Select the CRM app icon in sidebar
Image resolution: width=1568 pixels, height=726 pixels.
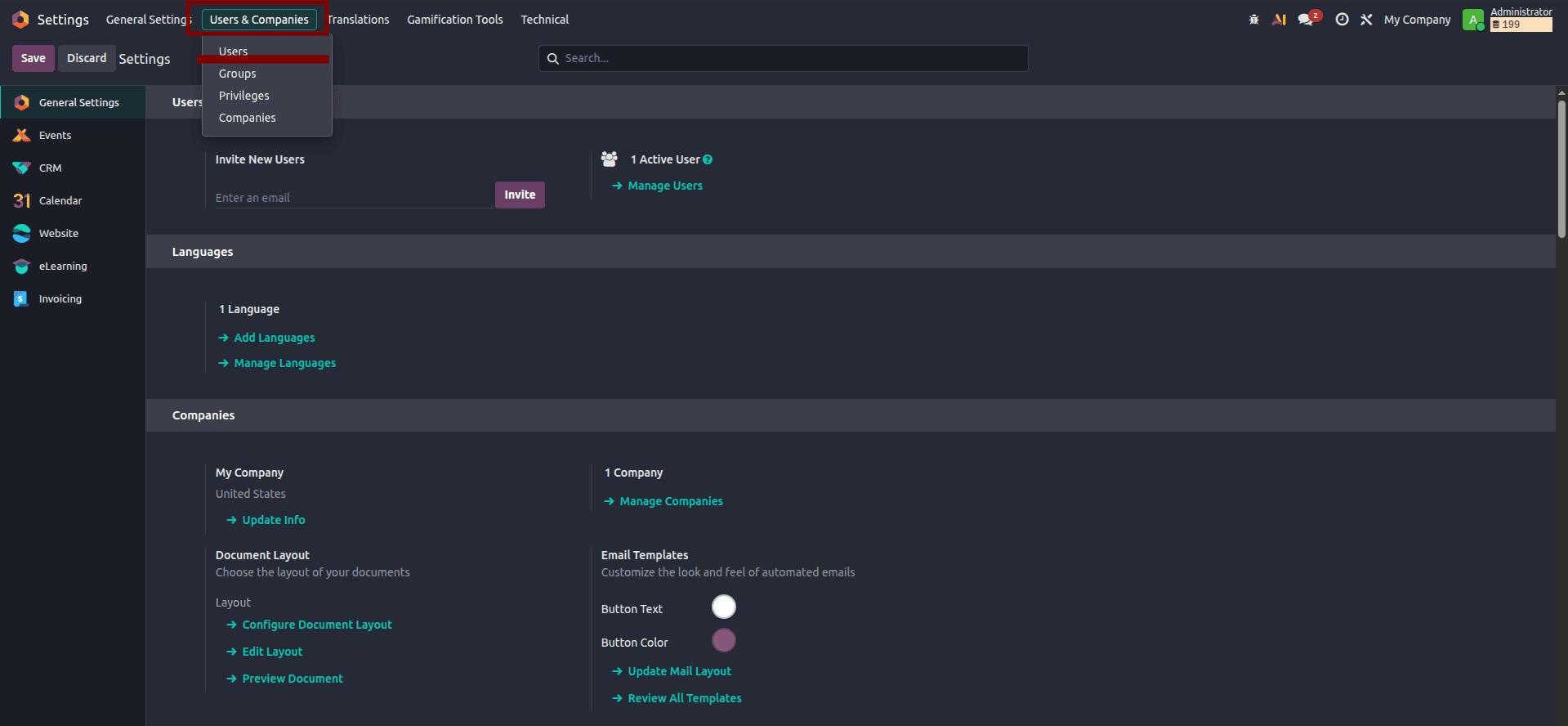pyautogui.click(x=22, y=168)
